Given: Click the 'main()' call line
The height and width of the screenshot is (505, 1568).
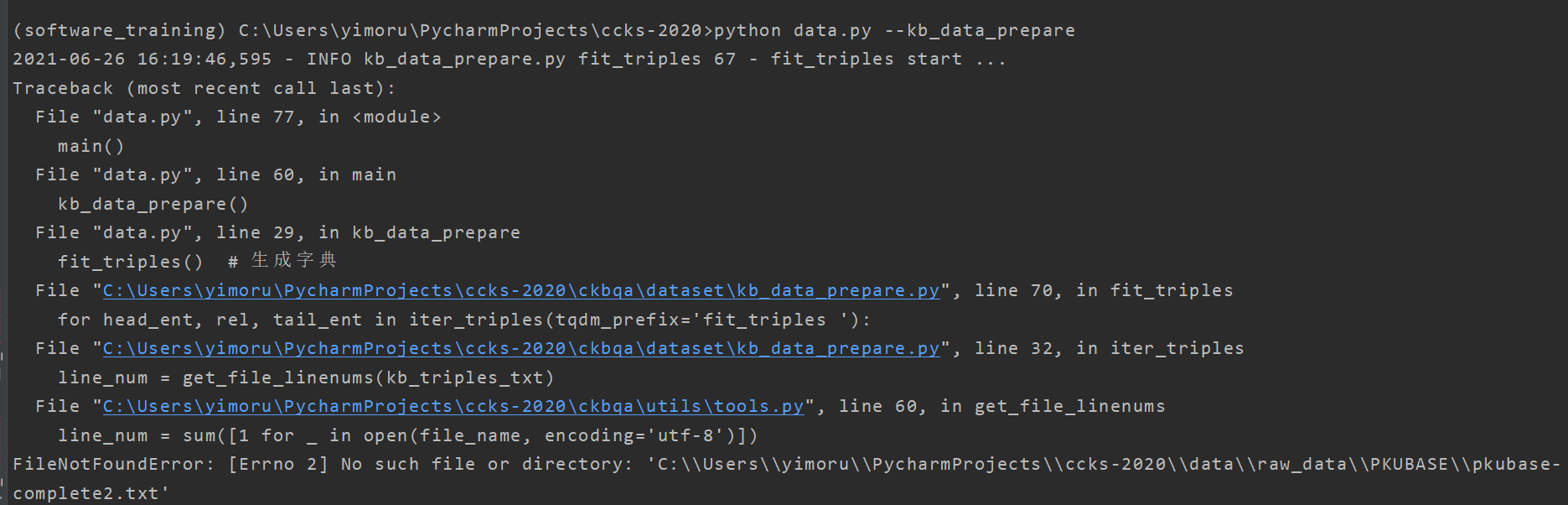Looking at the screenshot, I should coord(91,146).
